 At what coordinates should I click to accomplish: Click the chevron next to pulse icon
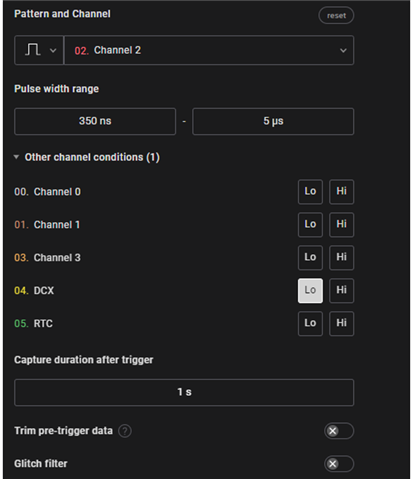53,51
